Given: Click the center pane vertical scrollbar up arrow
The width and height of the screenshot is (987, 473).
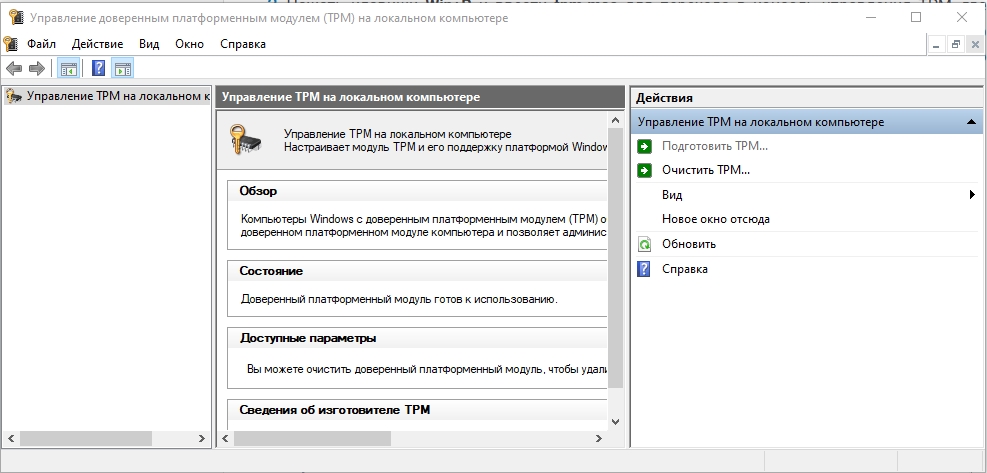Looking at the screenshot, I should pos(615,120).
